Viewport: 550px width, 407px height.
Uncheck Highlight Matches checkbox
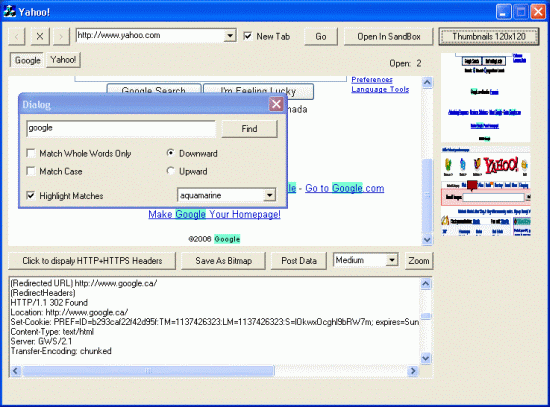[31, 195]
